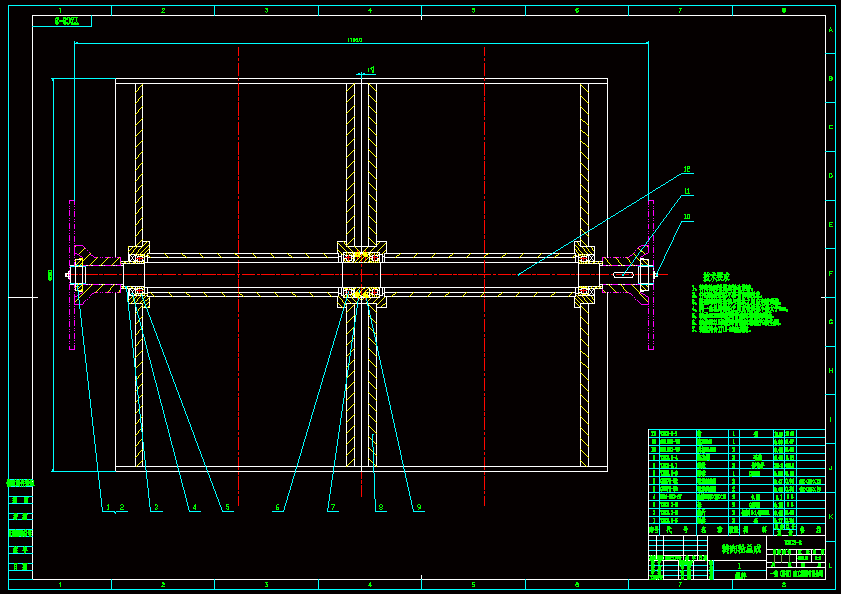Select balloon callout number 6
The height and width of the screenshot is (594, 841).
click(278, 508)
